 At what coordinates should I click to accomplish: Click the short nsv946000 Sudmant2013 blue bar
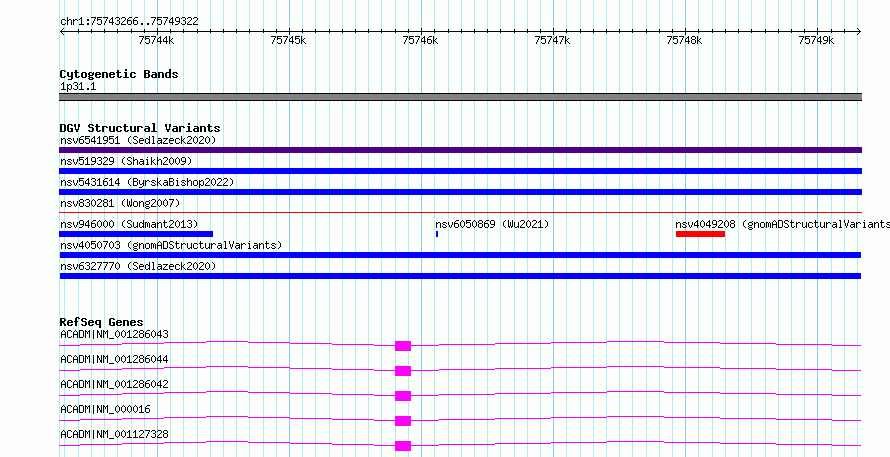(x=136, y=234)
